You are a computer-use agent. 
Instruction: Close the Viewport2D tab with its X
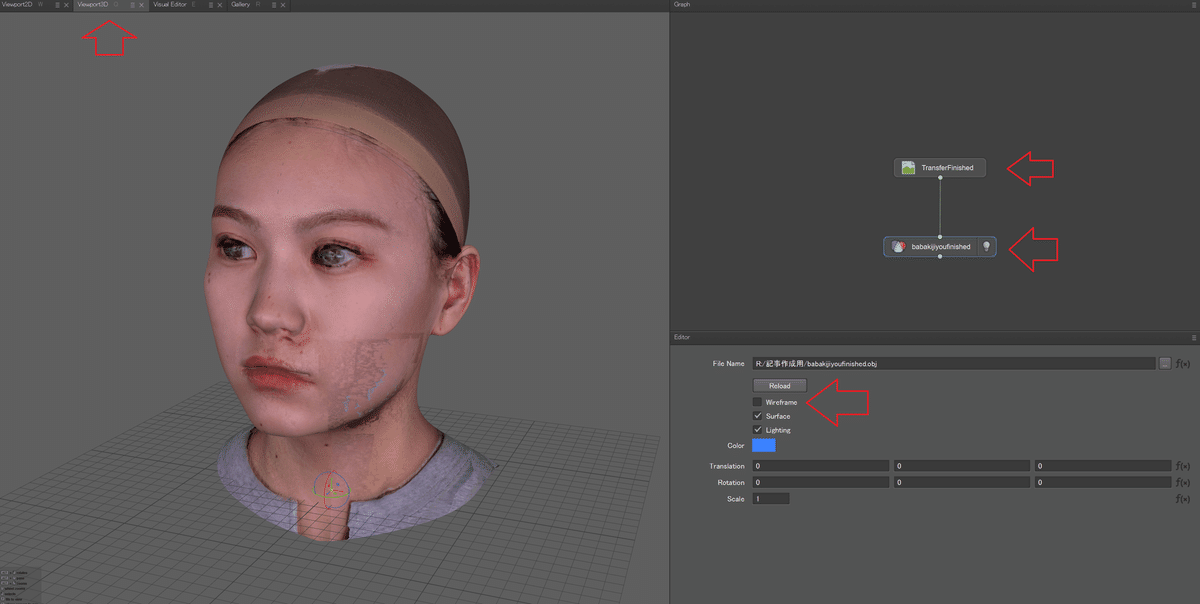(x=66, y=5)
